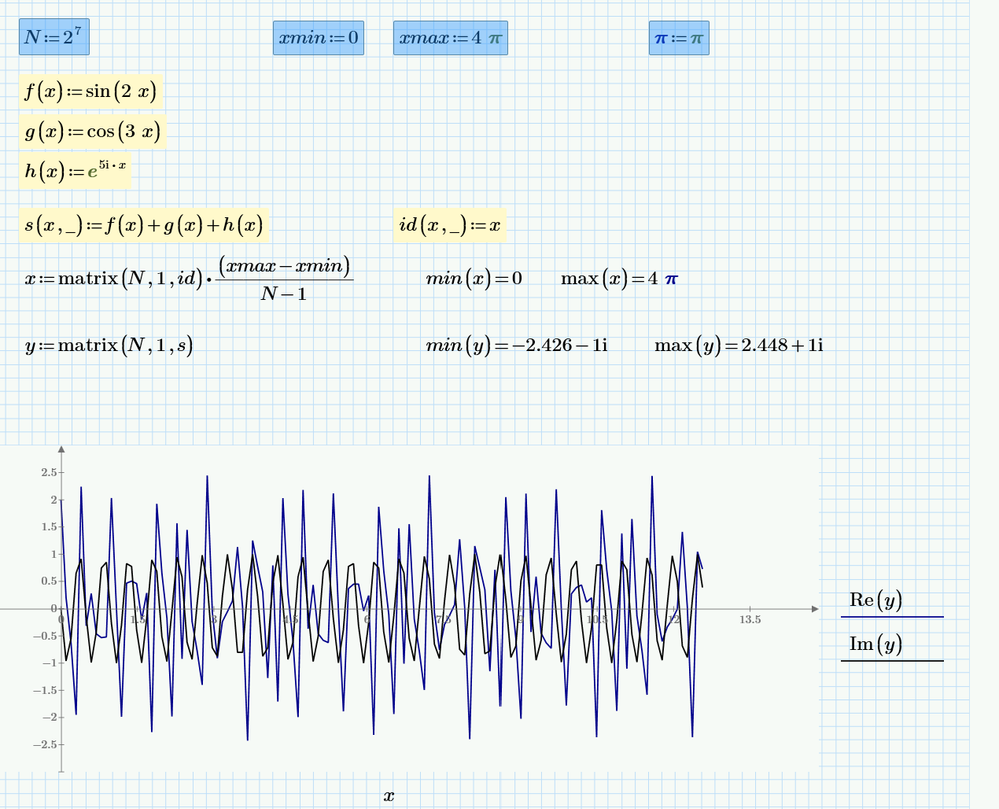Select the s(x,_) sum function definition
This screenshot has width=999, height=809.
(x=142, y=226)
